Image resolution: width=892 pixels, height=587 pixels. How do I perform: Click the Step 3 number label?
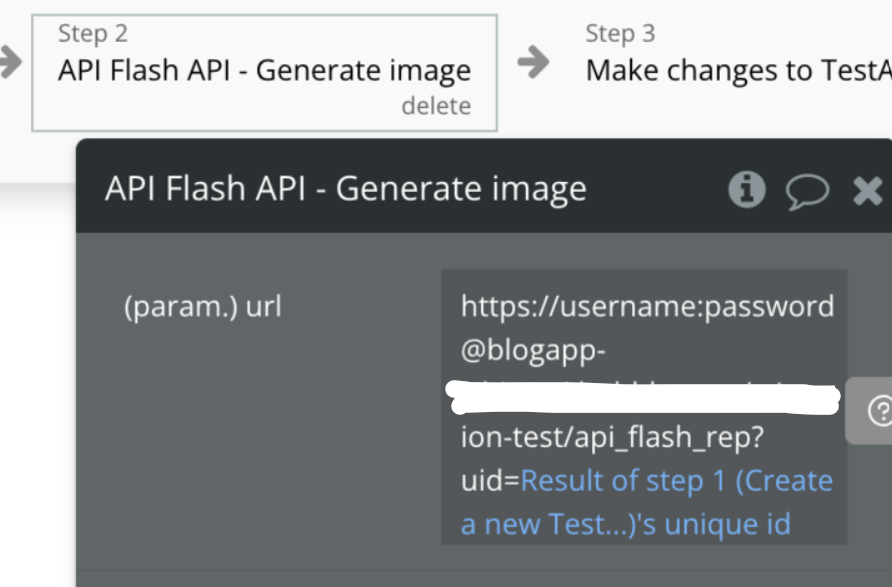click(620, 33)
